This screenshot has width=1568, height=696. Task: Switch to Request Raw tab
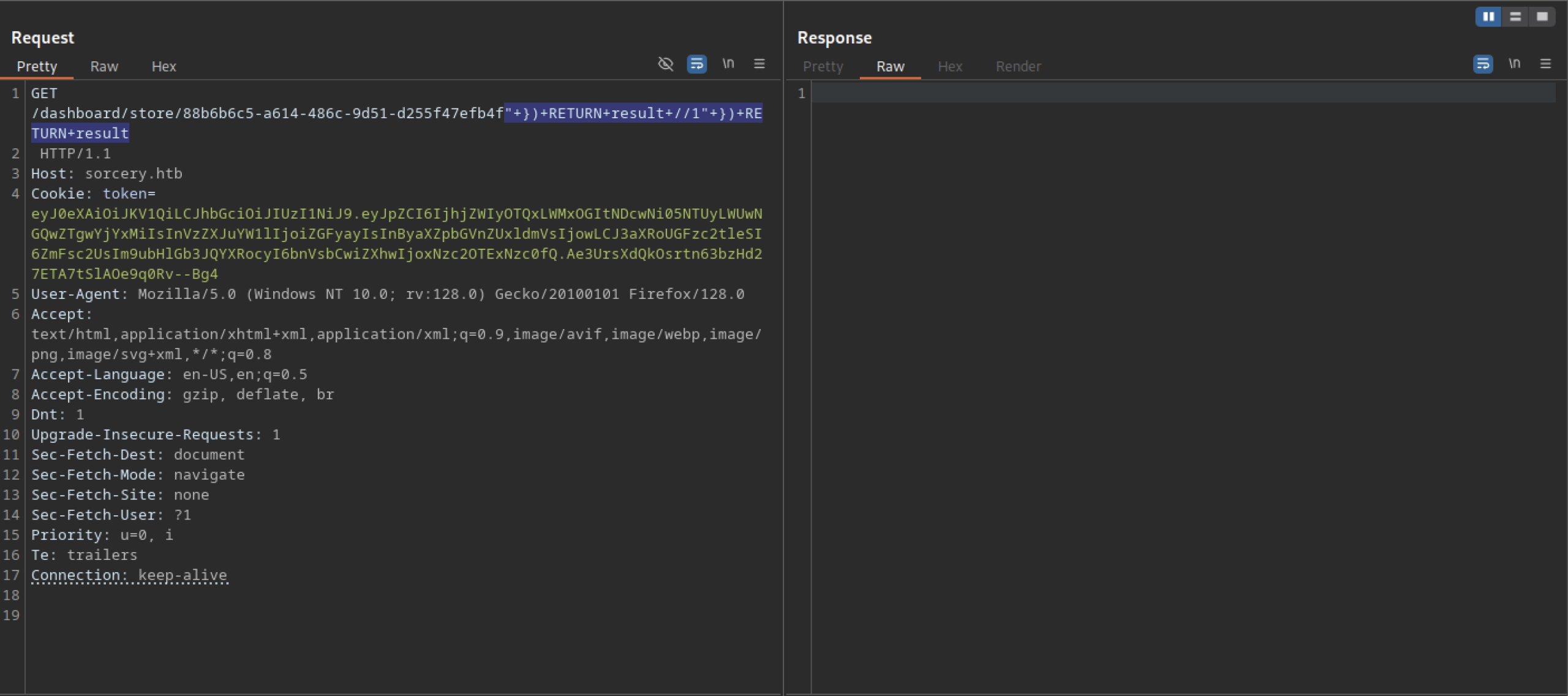click(x=104, y=66)
